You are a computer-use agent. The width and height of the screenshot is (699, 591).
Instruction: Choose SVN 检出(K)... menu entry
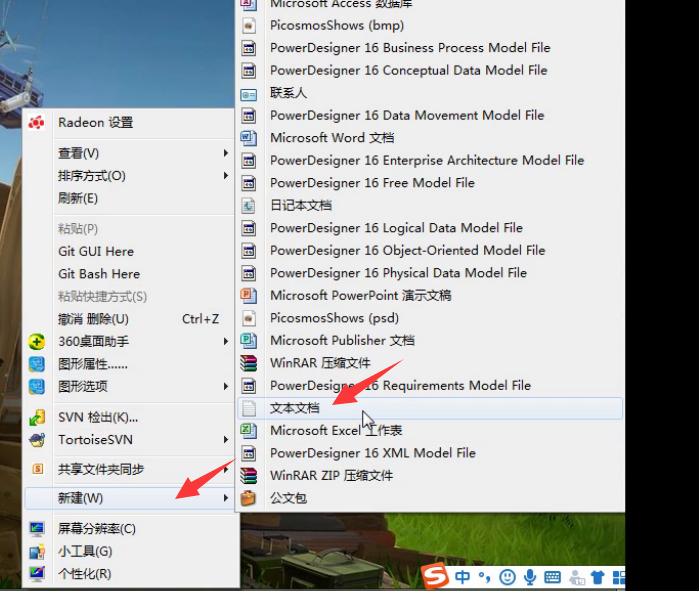click(x=128, y=418)
